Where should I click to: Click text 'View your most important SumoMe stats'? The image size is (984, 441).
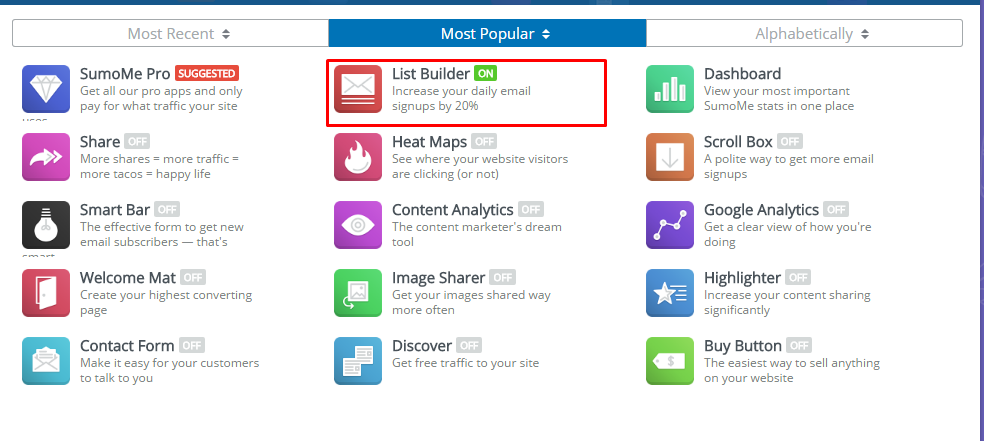(777, 98)
